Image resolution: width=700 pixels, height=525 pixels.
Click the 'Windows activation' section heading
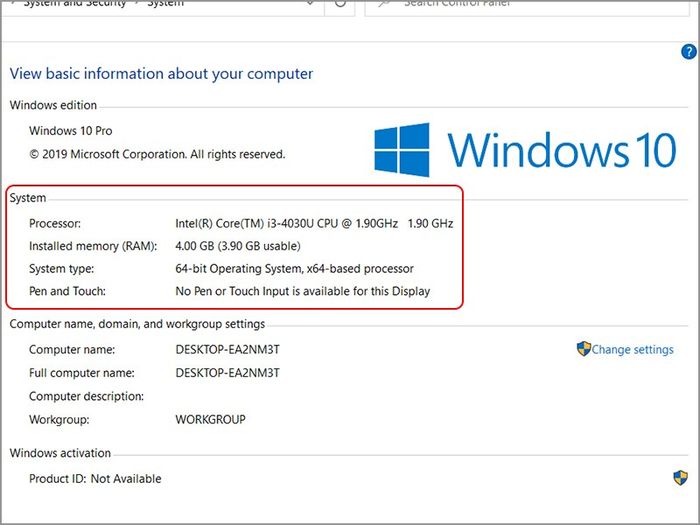tap(60, 453)
